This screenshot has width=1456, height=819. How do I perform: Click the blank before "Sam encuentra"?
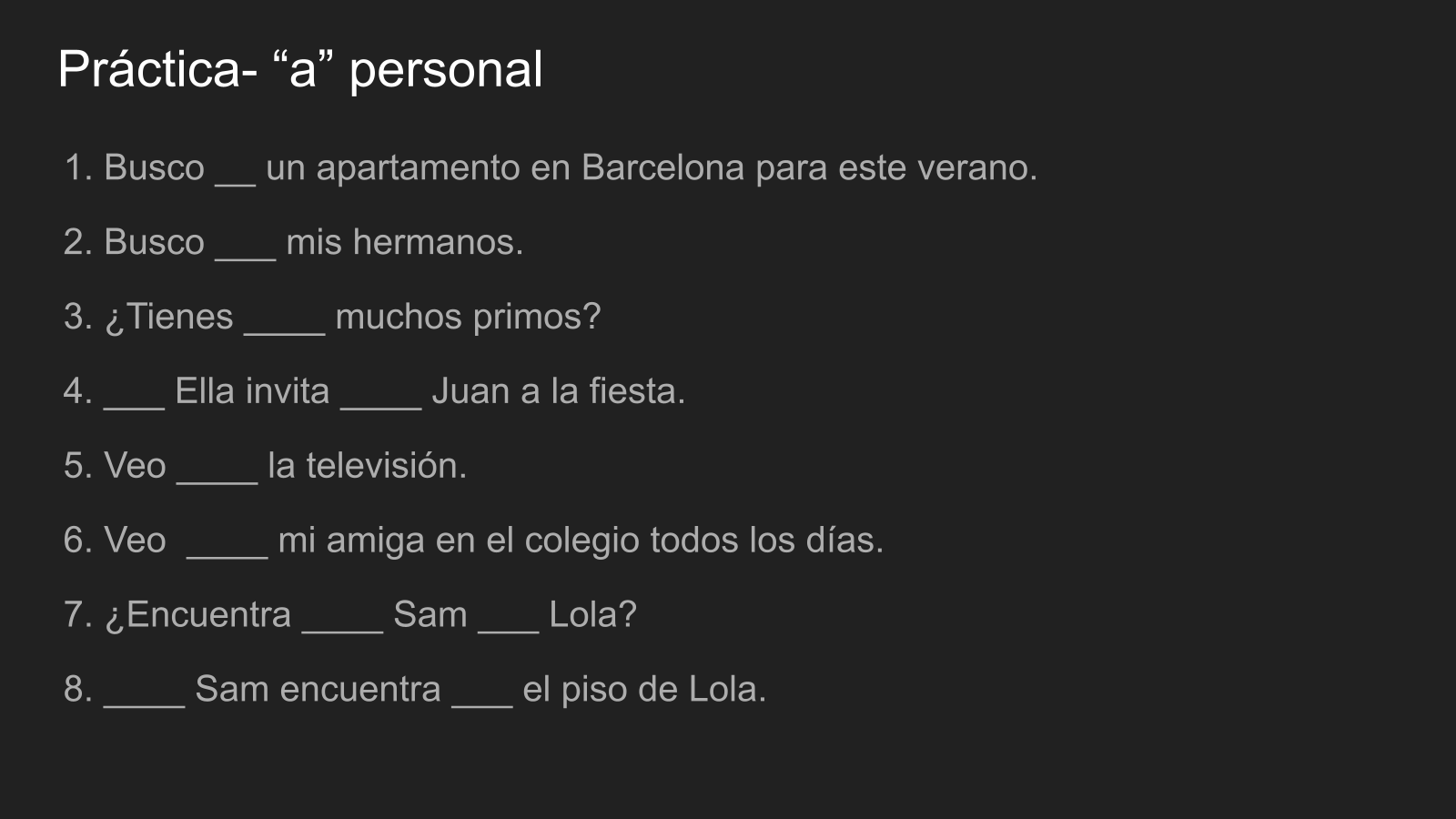pyautogui.click(x=145, y=701)
